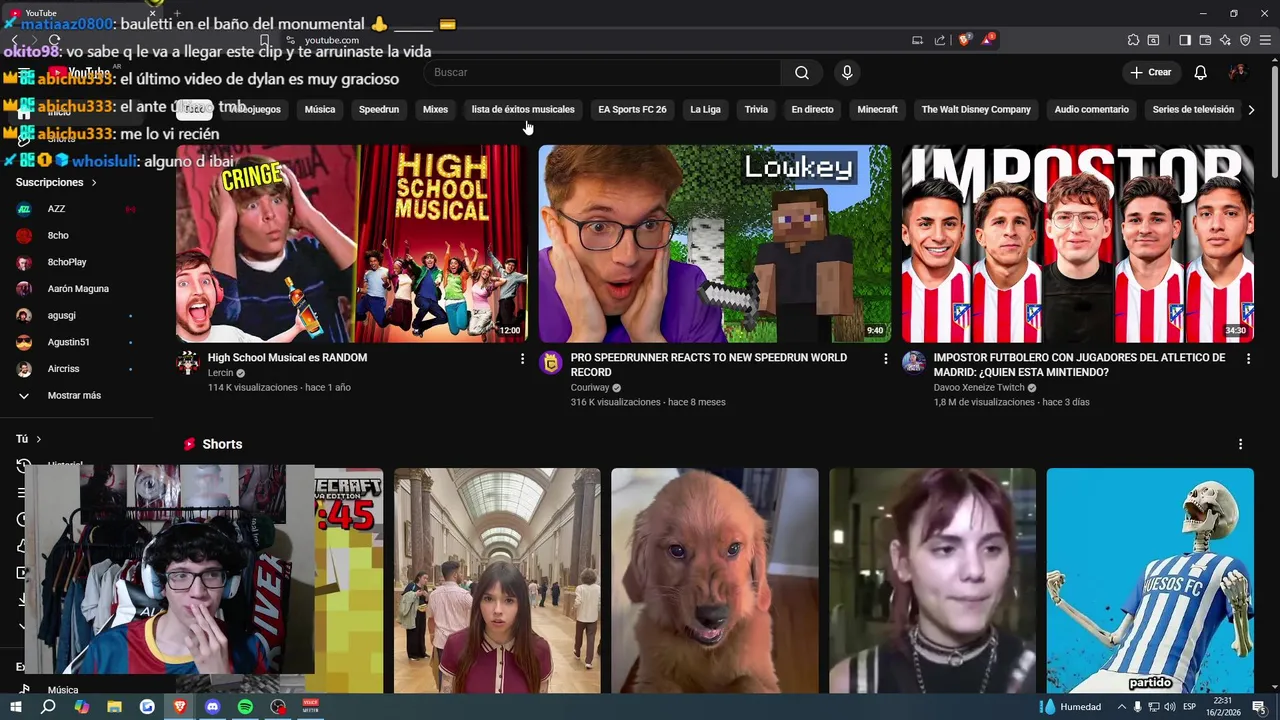Select the La Liga chip
This screenshot has width=1280, height=720.
pos(705,109)
